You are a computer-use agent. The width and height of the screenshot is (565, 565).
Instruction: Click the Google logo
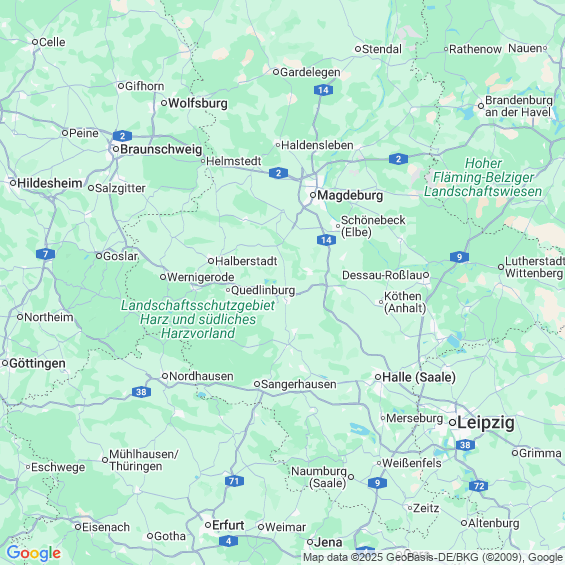point(34,553)
